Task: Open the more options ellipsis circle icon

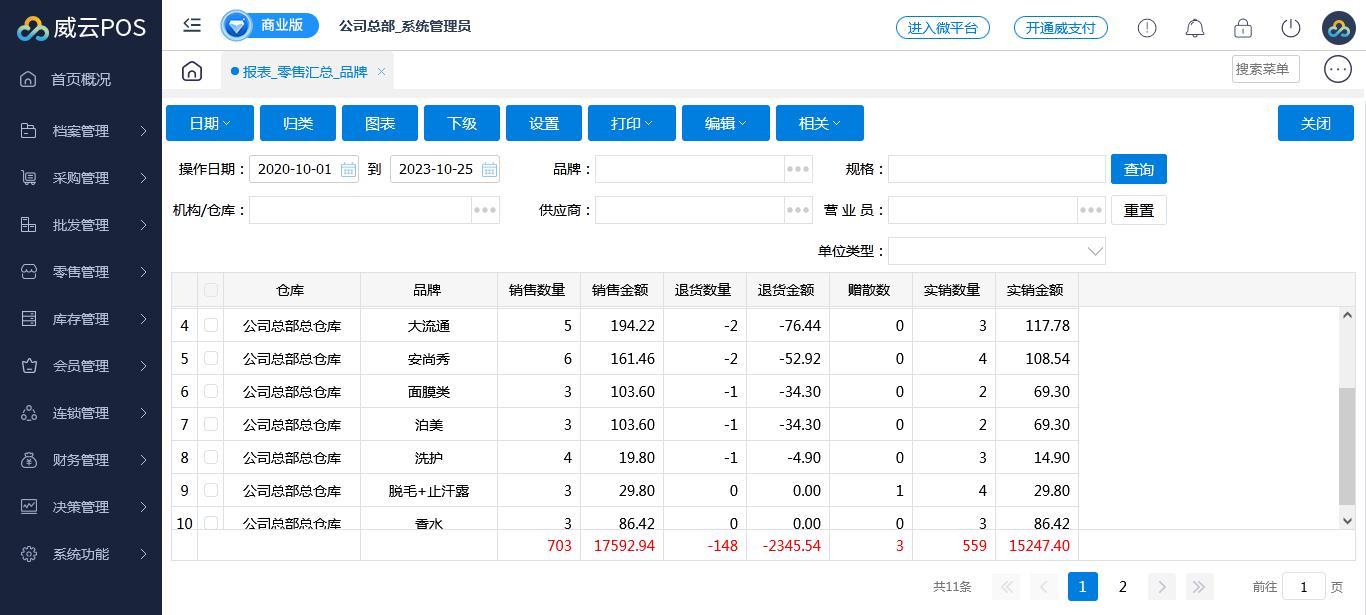Action: pos(1337,69)
